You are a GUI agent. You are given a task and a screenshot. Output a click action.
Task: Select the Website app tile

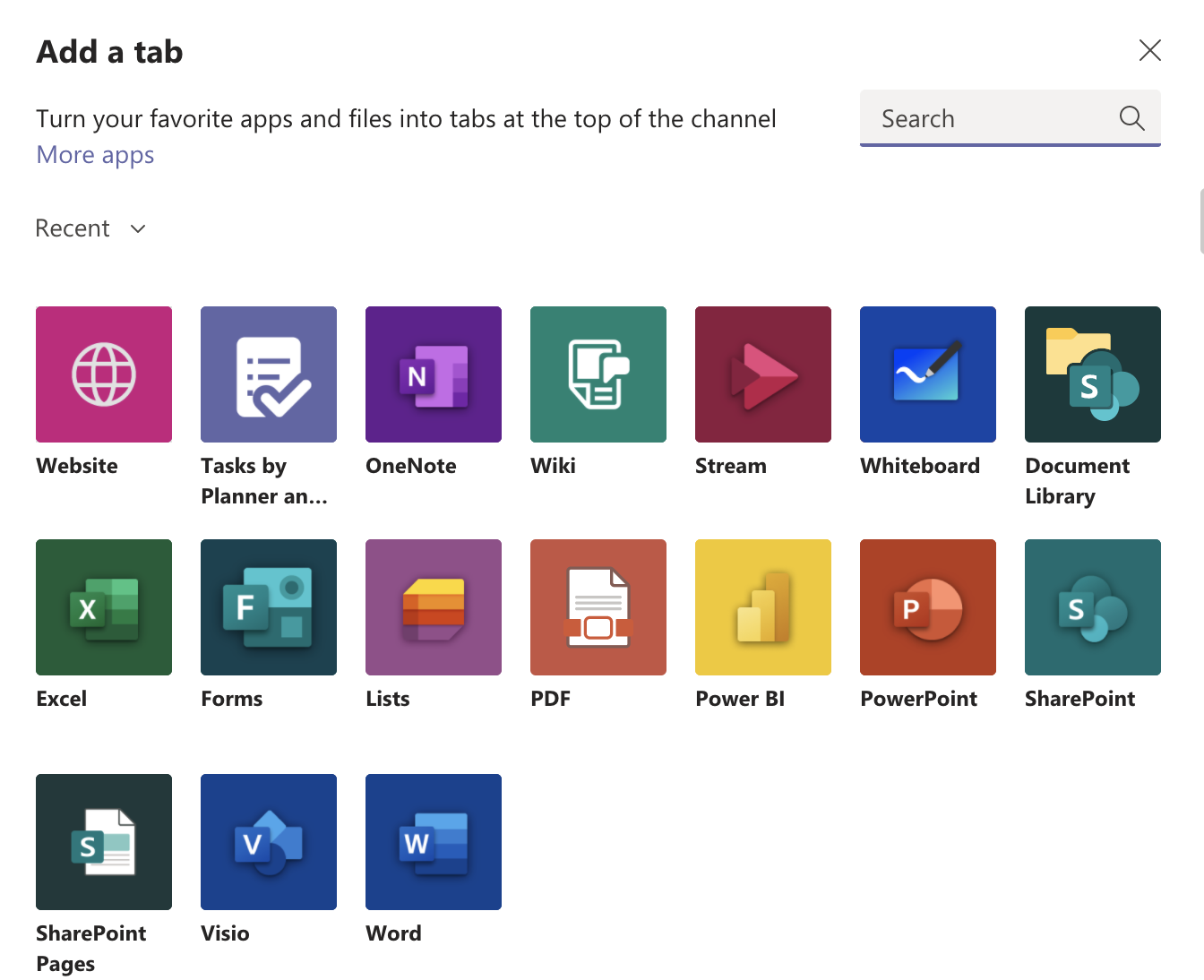[104, 374]
